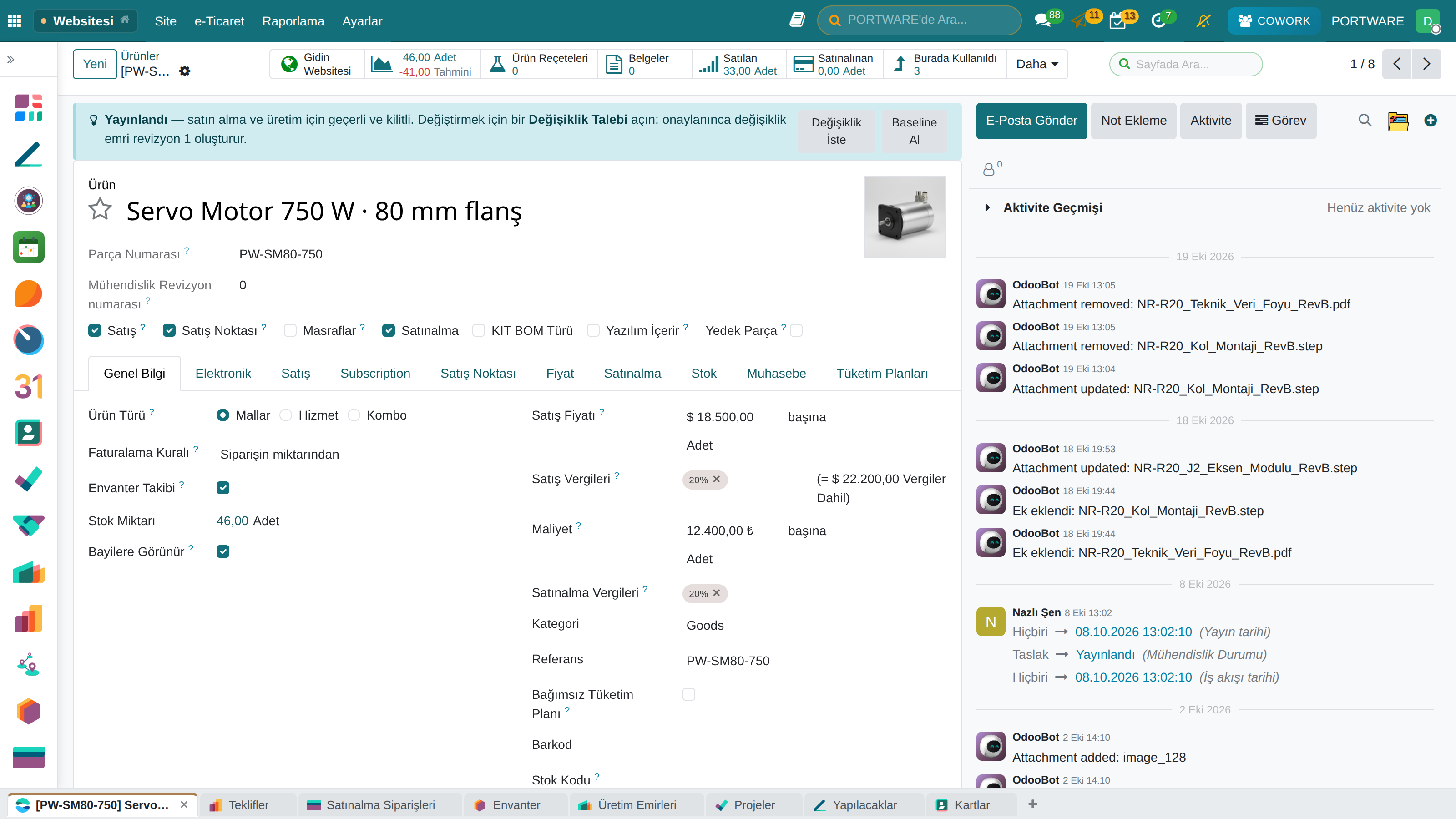Viewport: 1456px width, 819px height.
Task: Click the timer icon with 7 badge
Action: tap(1158, 21)
